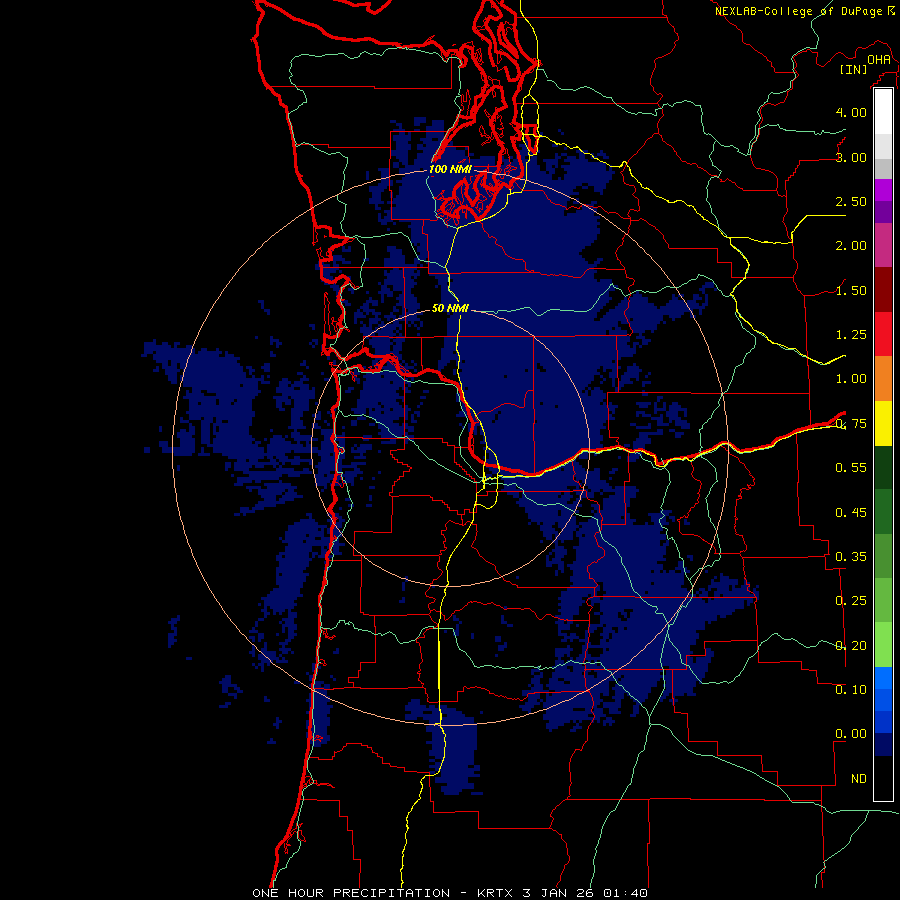This screenshot has height=900, width=900.
Task: Click the 0.55 legend value
Action: [x=851, y=468]
